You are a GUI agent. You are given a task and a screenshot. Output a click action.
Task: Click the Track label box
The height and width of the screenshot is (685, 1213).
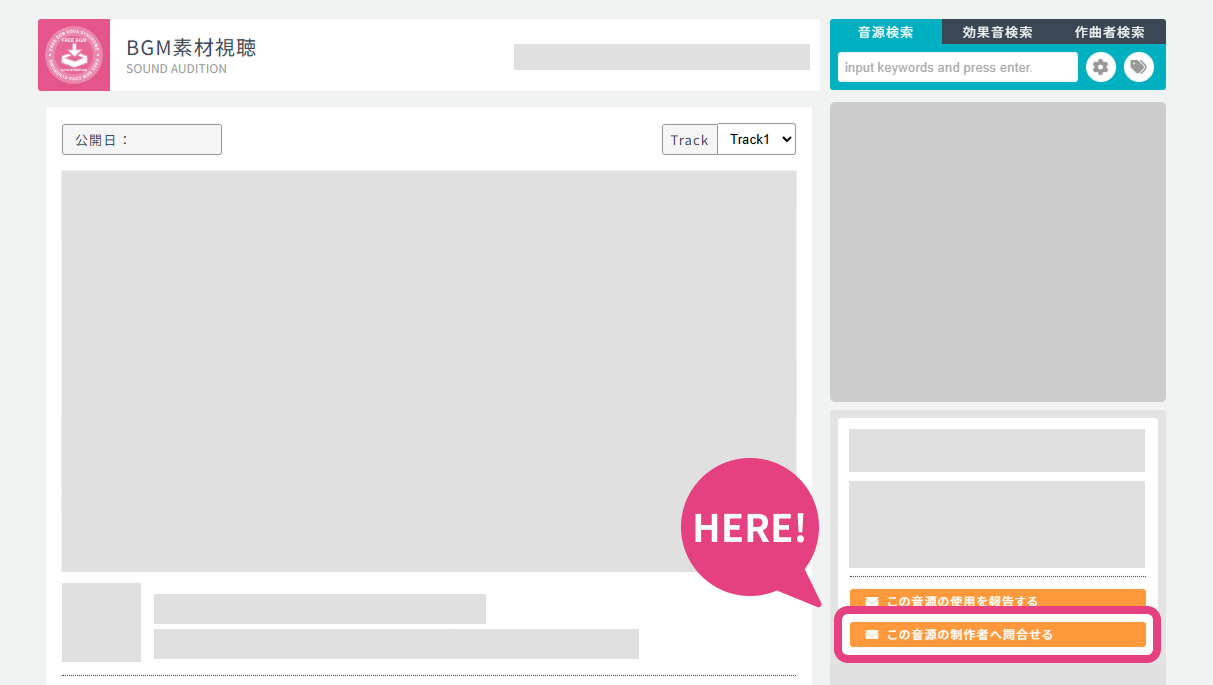tap(689, 140)
